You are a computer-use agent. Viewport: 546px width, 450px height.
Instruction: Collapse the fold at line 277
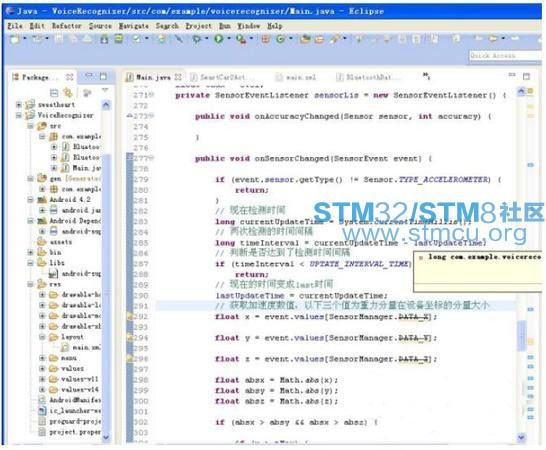coord(152,158)
